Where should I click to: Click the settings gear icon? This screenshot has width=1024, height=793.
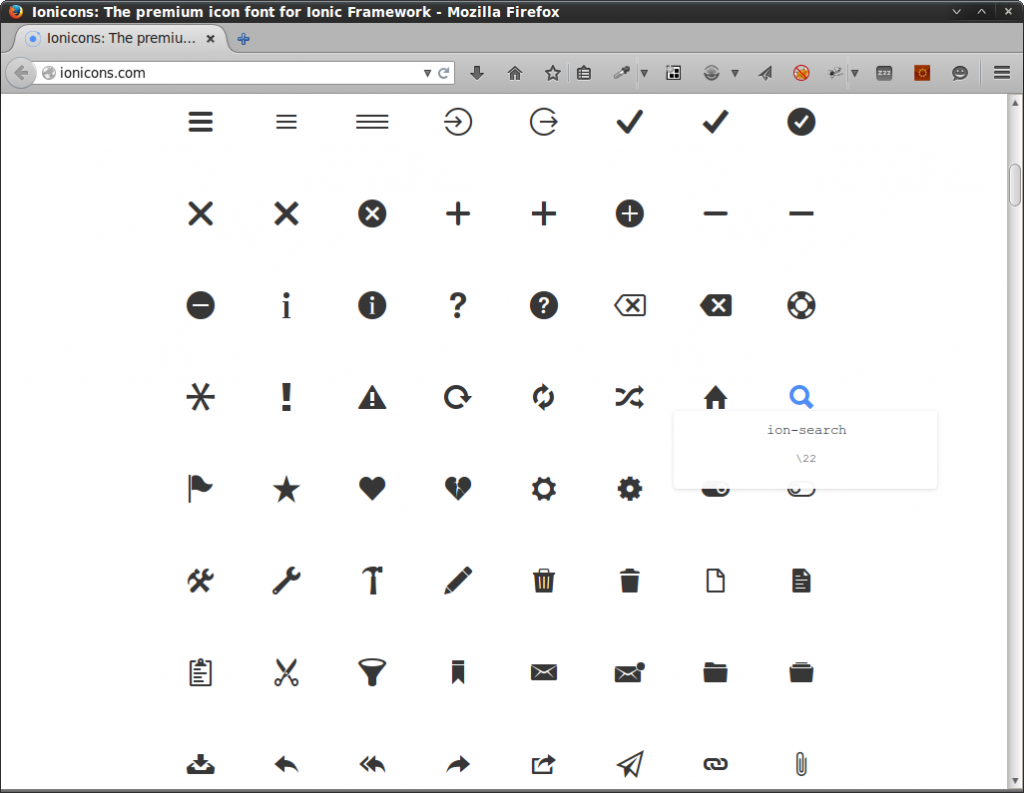click(x=543, y=488)
